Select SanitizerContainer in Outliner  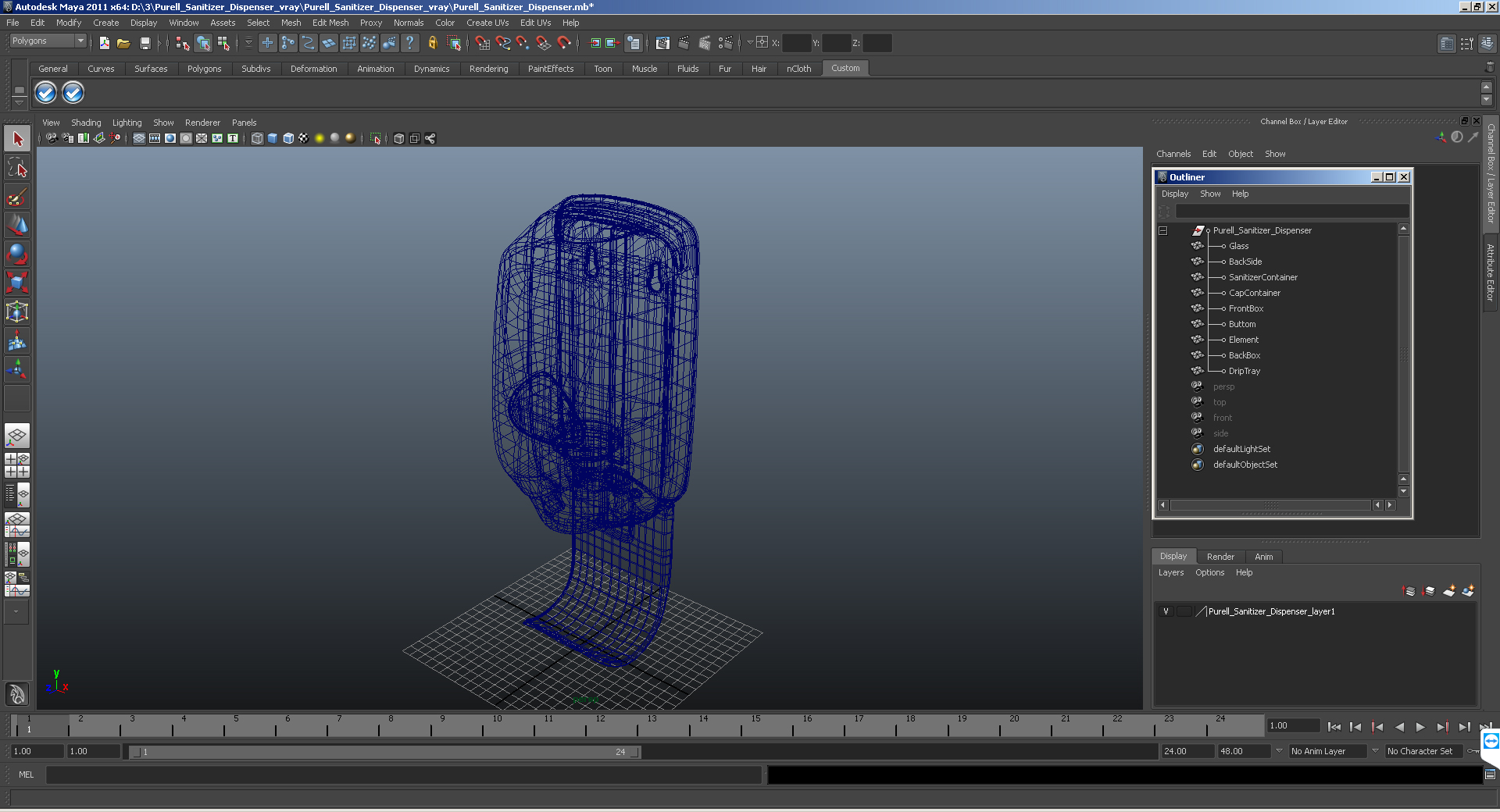tap(1262, 277)
